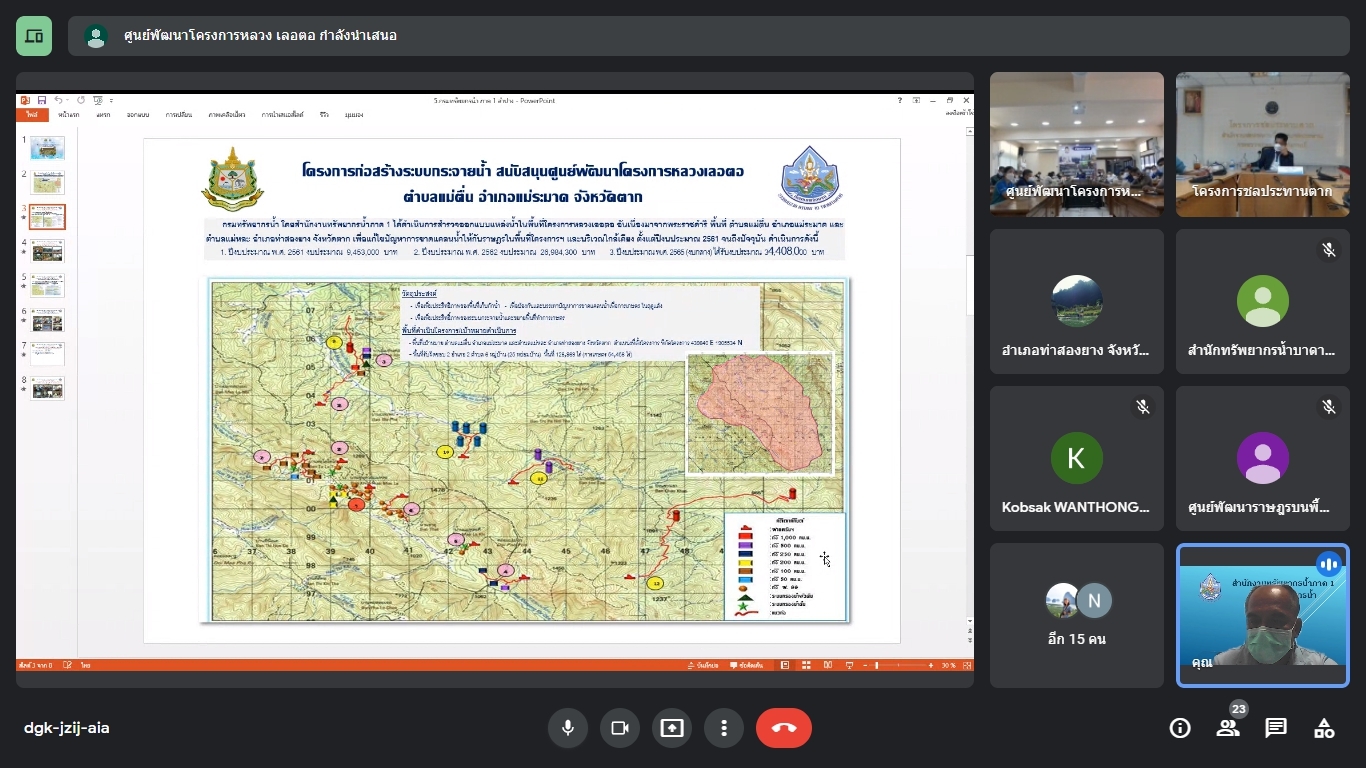Select slide 5 thumbnail
Image resolution: width=1366 pixels, height=768 pixels.
(x=47, y=285)
